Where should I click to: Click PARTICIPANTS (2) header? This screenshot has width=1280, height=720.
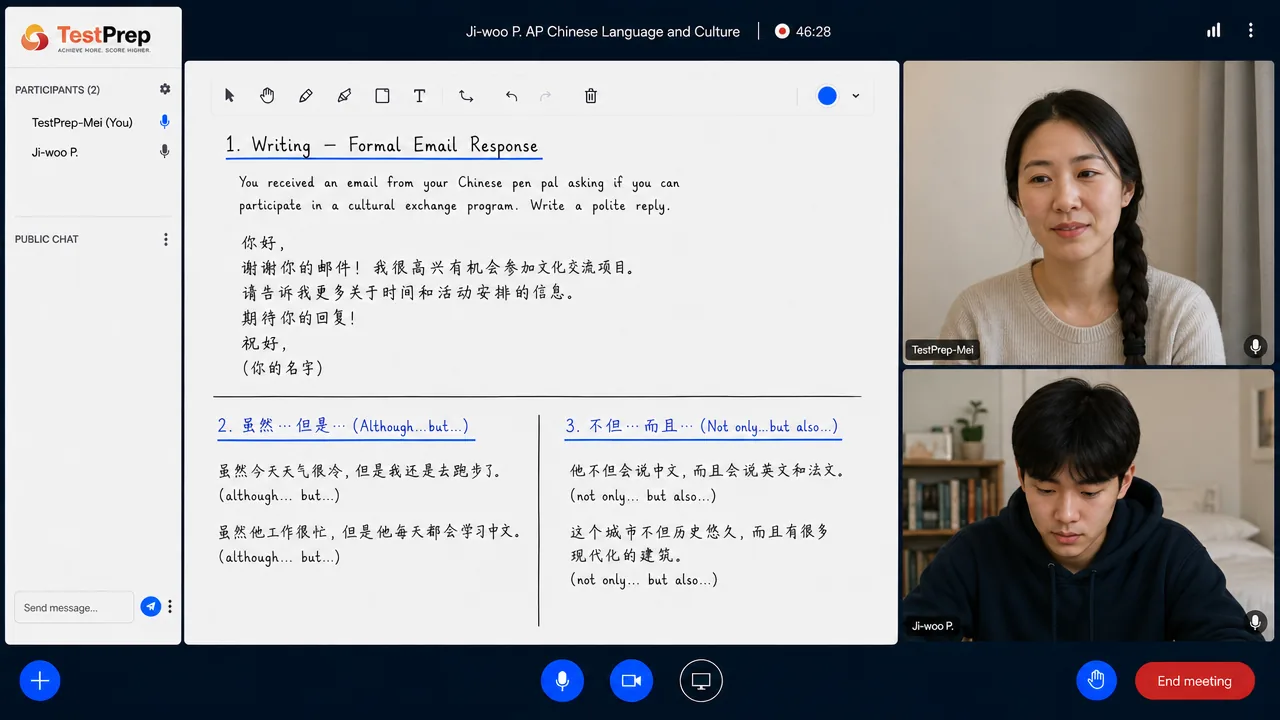point(57,90)
